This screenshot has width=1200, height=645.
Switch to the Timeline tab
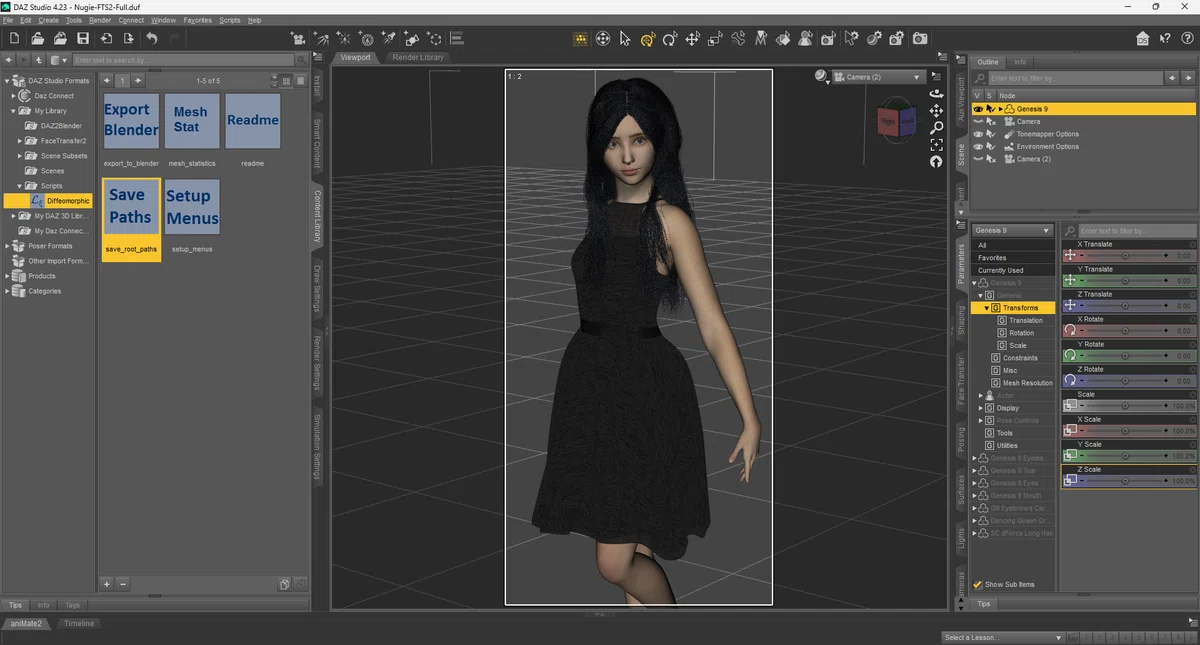[x=79, y=623]
